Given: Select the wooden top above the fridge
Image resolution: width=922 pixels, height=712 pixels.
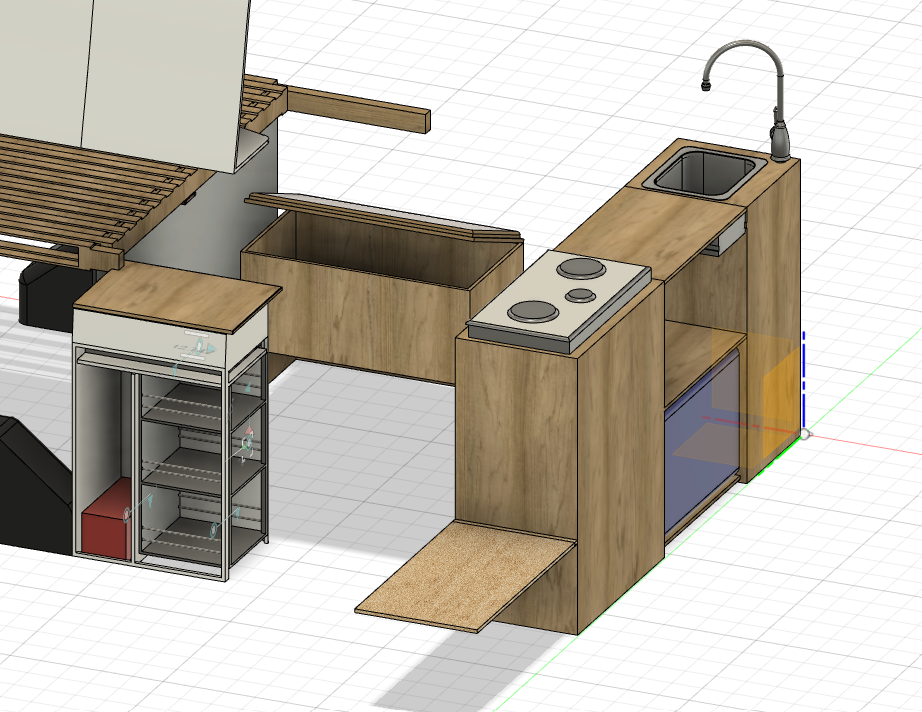Looking at the screenshot, I should pos(178,297).
